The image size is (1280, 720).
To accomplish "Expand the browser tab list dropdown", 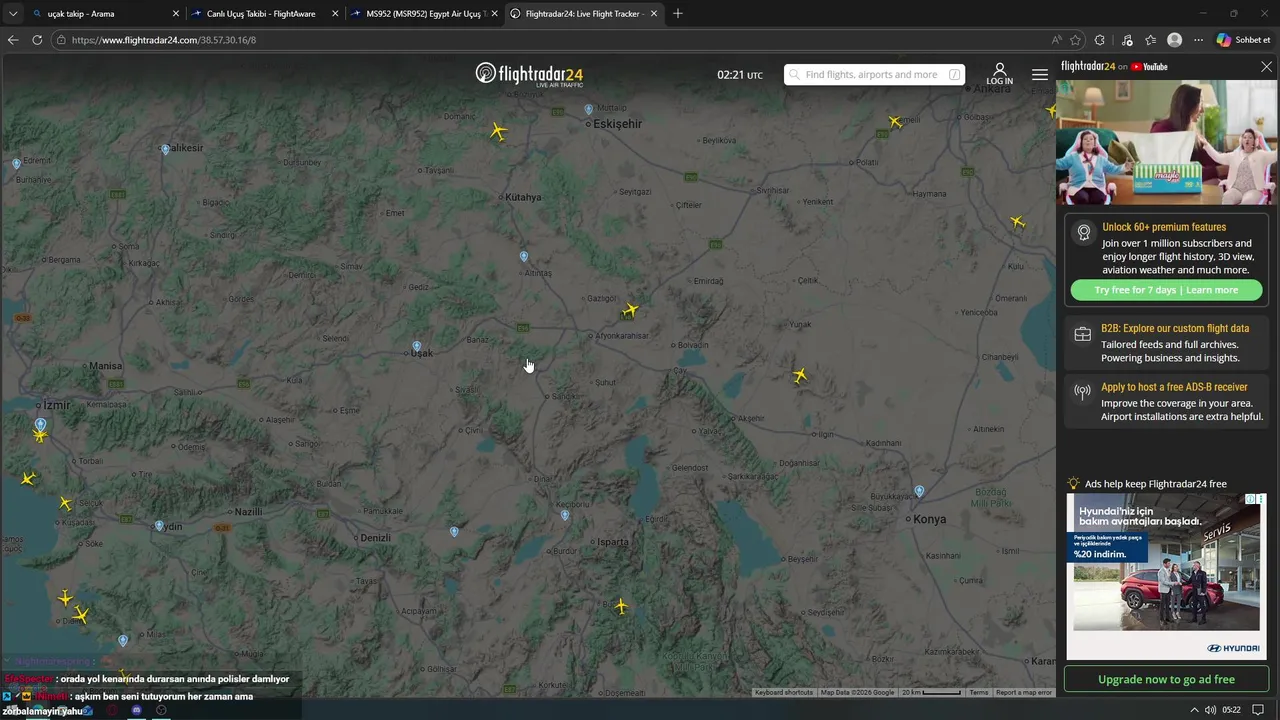I will point(13,14).
